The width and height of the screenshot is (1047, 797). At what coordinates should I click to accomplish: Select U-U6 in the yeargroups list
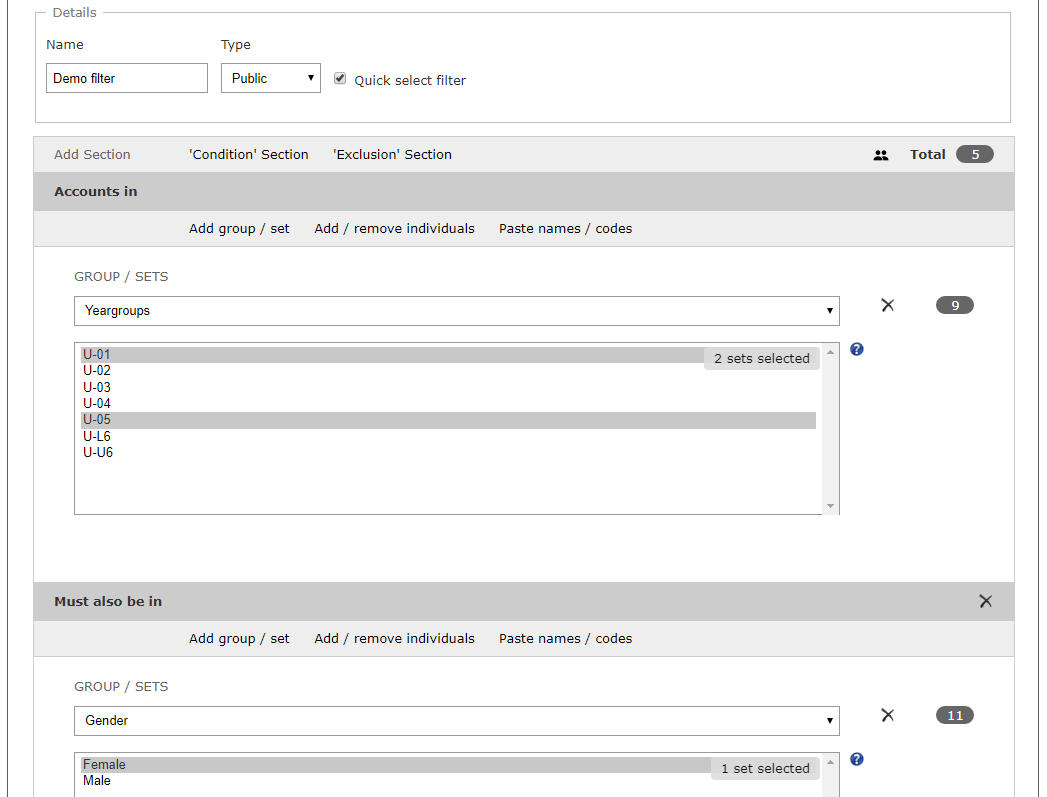[x=449, y=453]
